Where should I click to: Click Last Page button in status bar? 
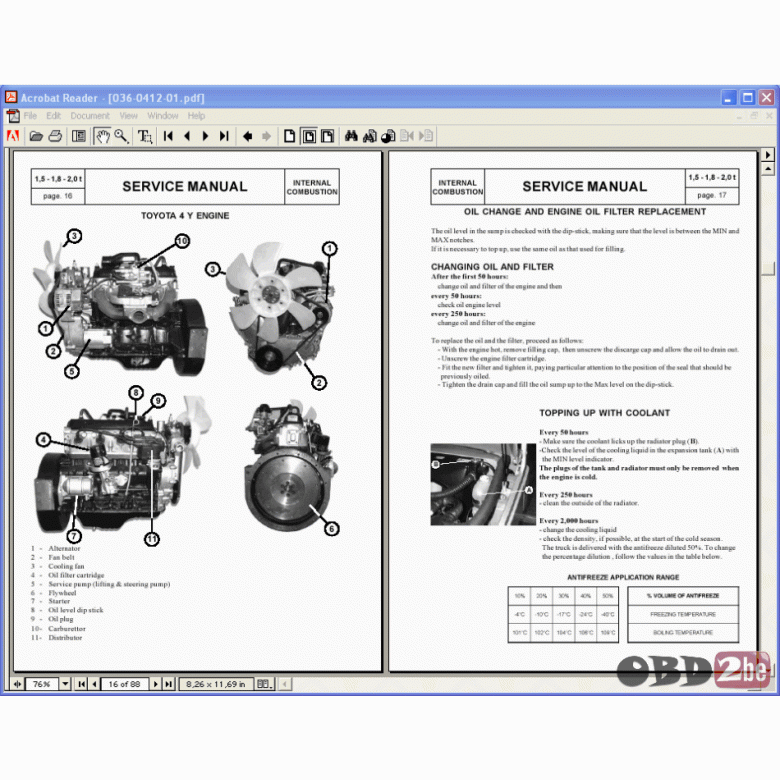coord(169,684)
